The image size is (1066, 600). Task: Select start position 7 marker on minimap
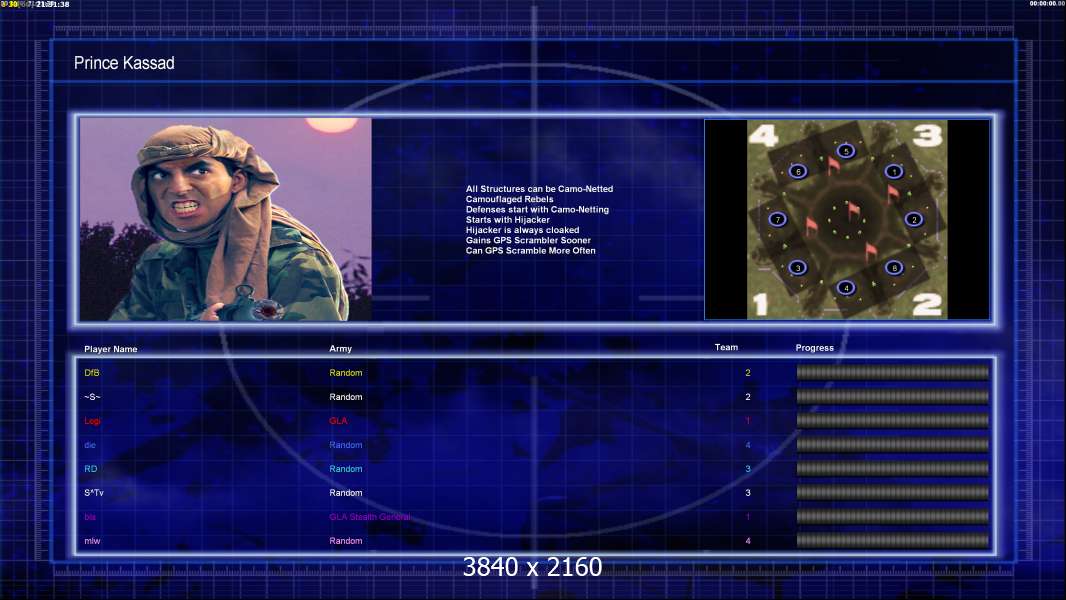pos(778,219)
